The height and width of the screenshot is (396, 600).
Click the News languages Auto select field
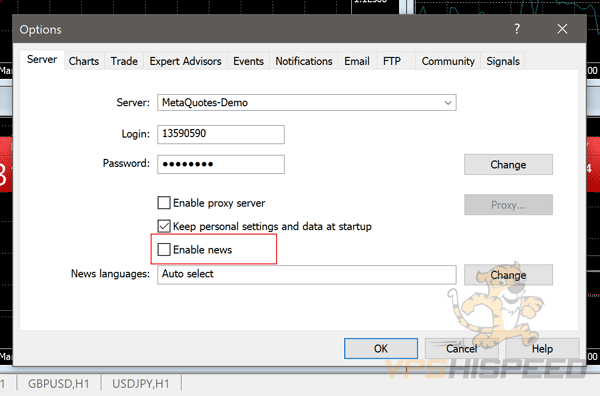click(x=307, y=274)
